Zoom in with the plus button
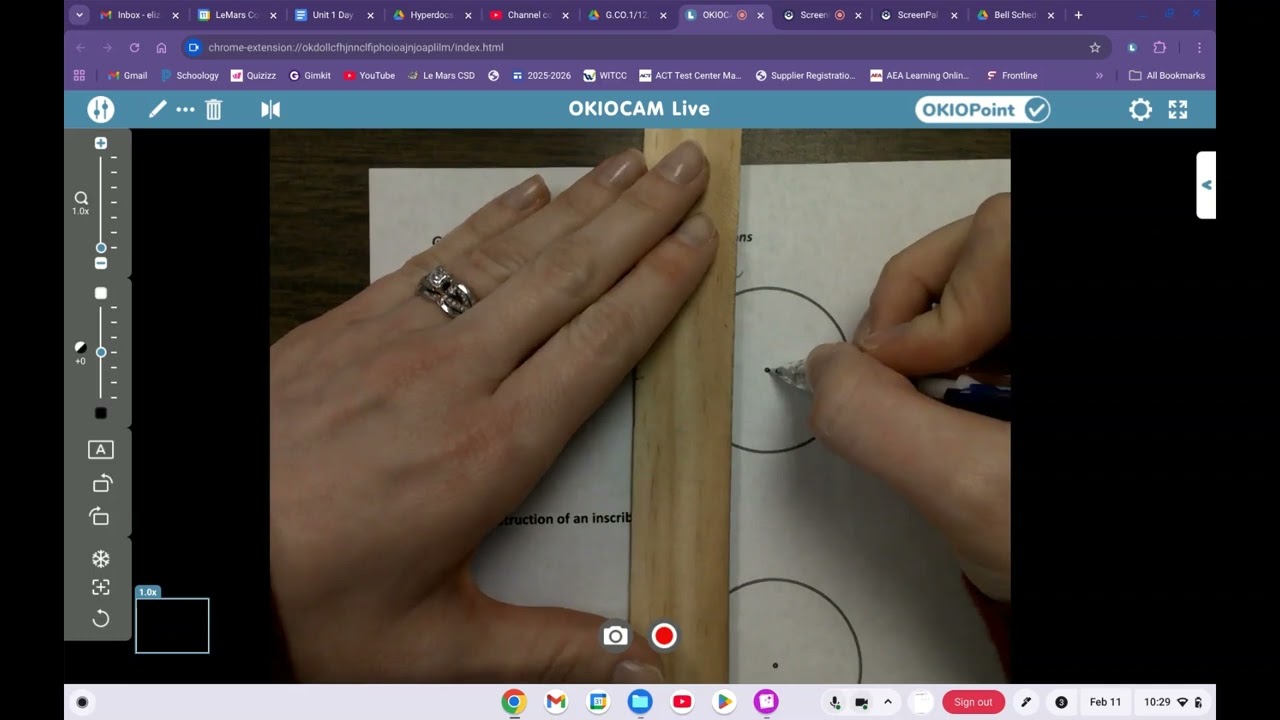 pyautogui.click(x=101, y=143)
